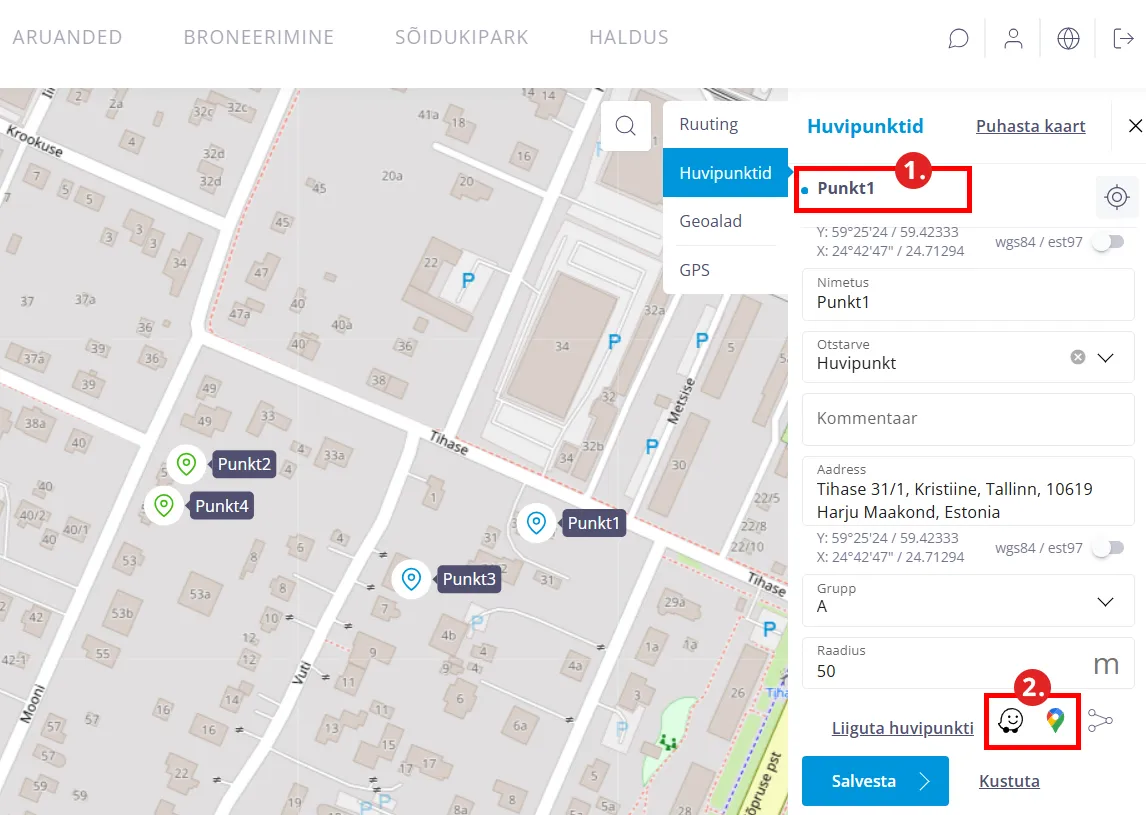Select the Punkt3 map marker

click(410, 578)
